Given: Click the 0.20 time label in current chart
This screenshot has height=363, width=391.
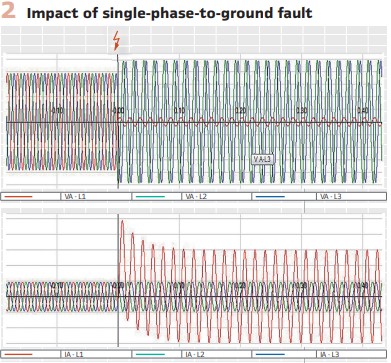Looking at the screenshot, I should pyautogui.click(x=240, y=285).
